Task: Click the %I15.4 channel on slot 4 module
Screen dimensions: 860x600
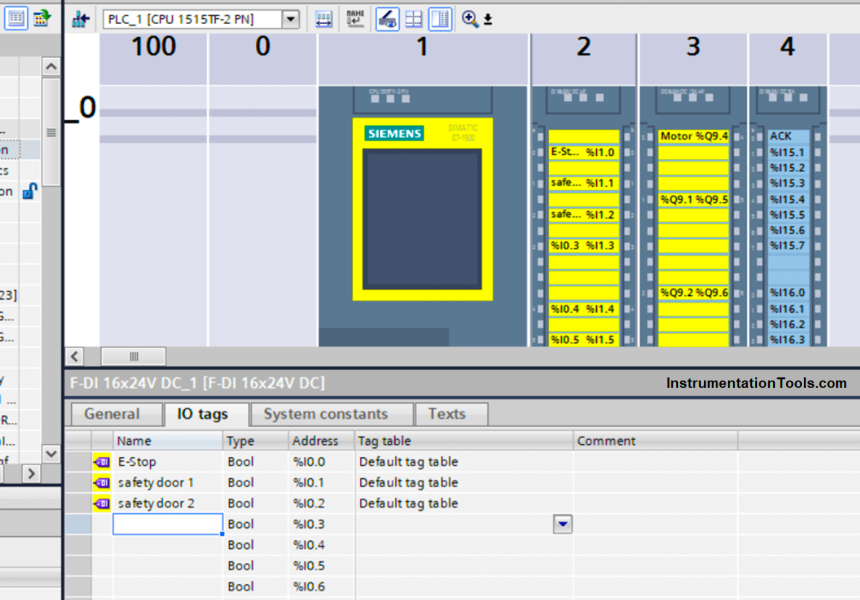Action: coord(787,200)
